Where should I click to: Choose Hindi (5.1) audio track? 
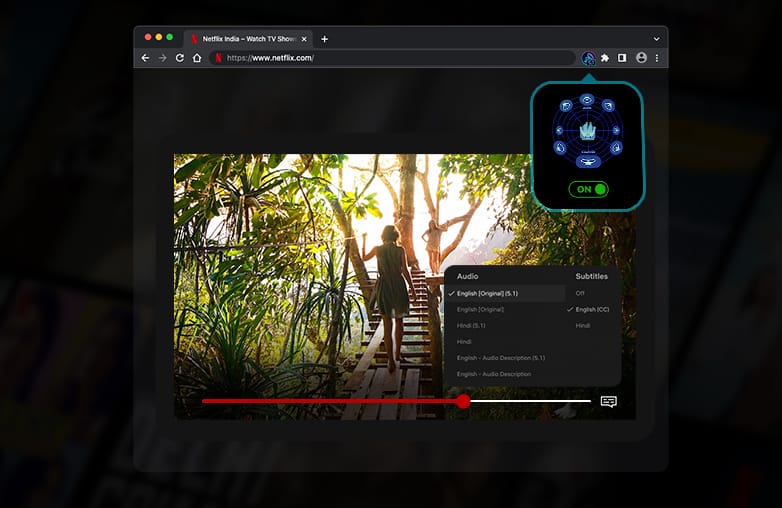[471, 326]
